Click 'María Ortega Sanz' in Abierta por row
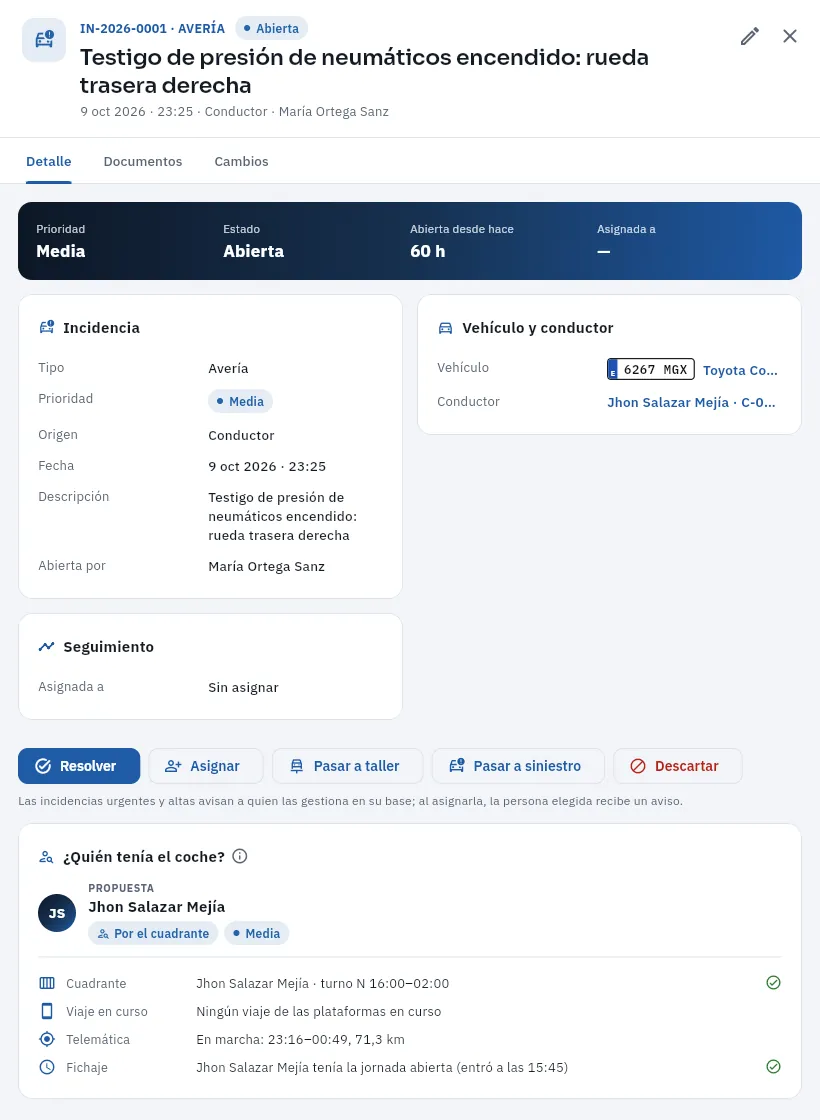The height and width of the screenshot is (1120, 820). click(x=266, y=566)
